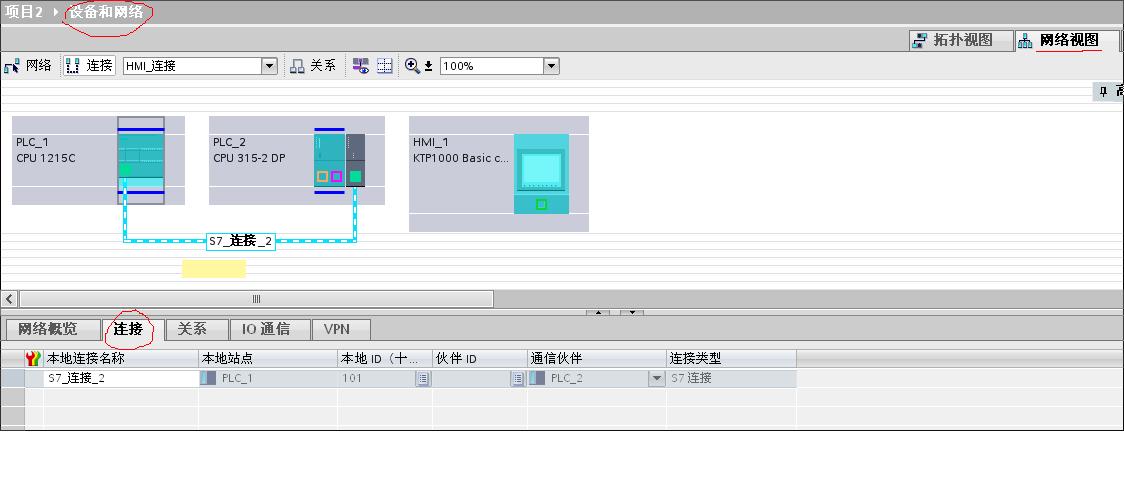Open the 网络概览 network overview tab

click(x=52, y=330)
